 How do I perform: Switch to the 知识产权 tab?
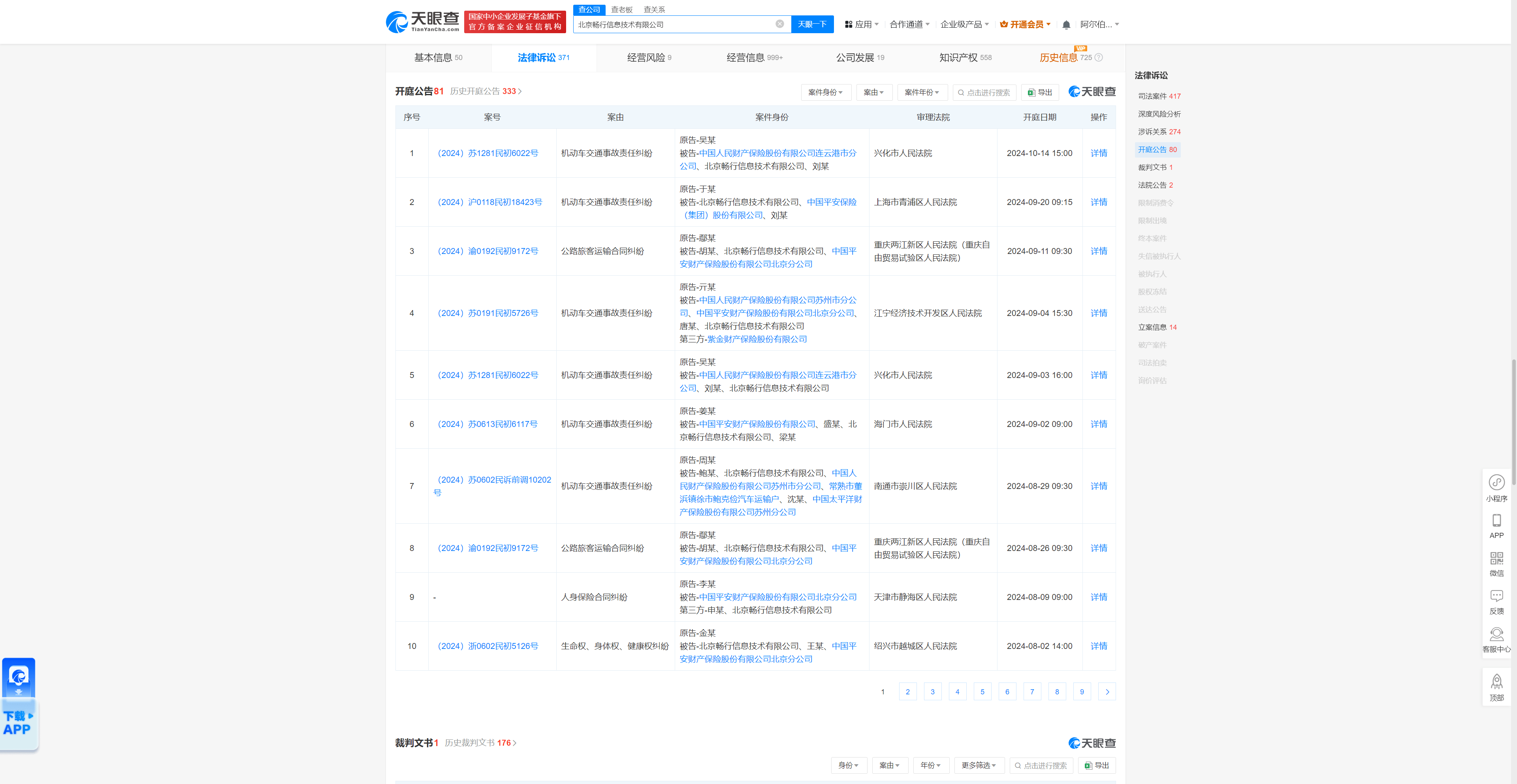click(965, 57)
